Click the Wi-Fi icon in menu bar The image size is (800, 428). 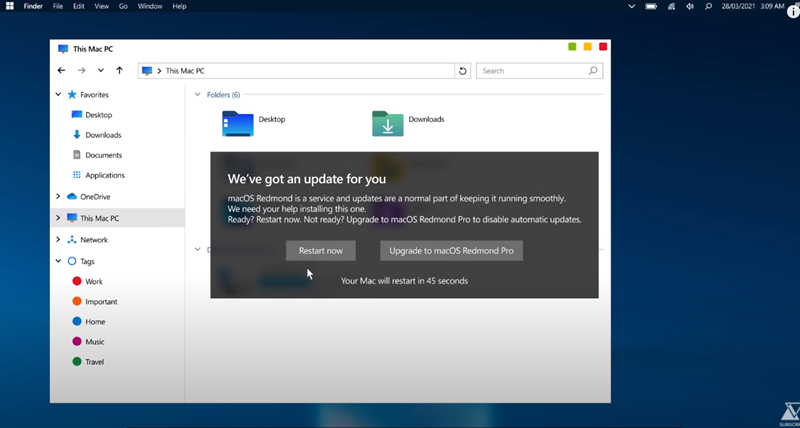pos(671,6)
